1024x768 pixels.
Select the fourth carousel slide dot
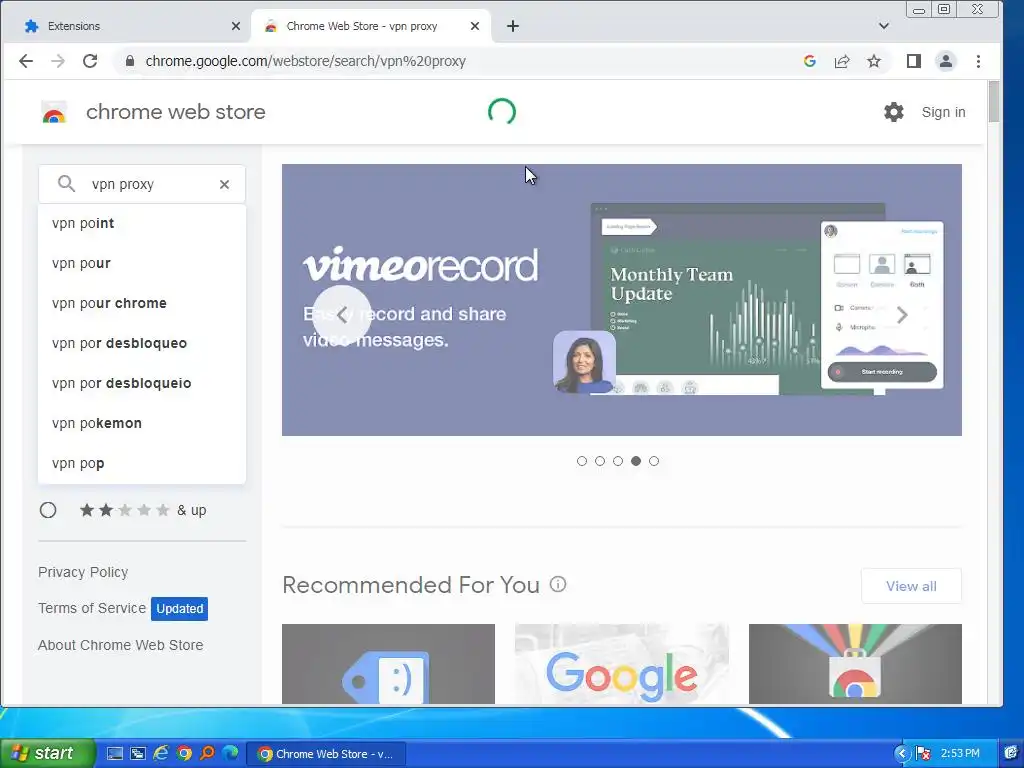coord(636,461)
